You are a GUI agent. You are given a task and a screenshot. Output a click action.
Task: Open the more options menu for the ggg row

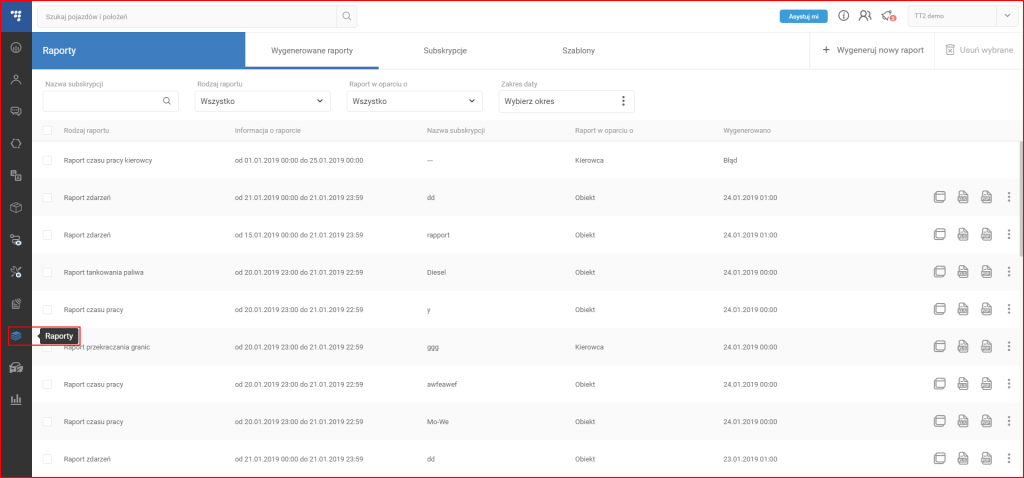click(x=1009, y=347)
